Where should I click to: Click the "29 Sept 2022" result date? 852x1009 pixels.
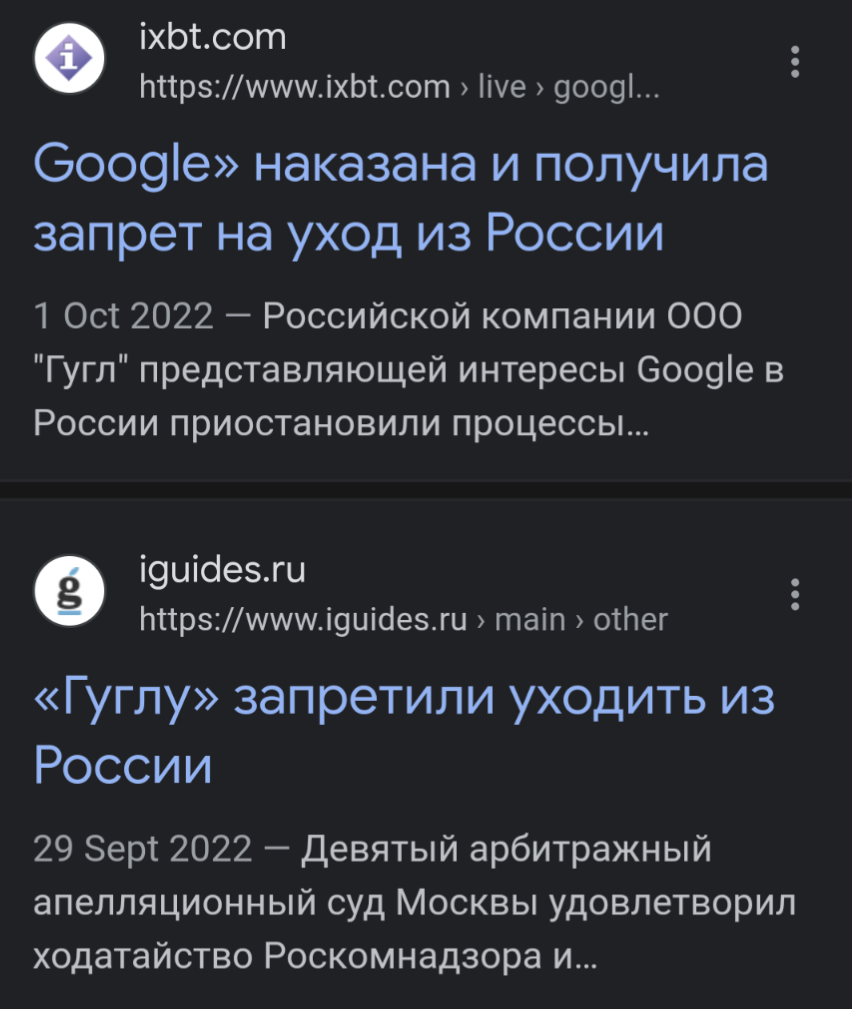click(142, 849)
